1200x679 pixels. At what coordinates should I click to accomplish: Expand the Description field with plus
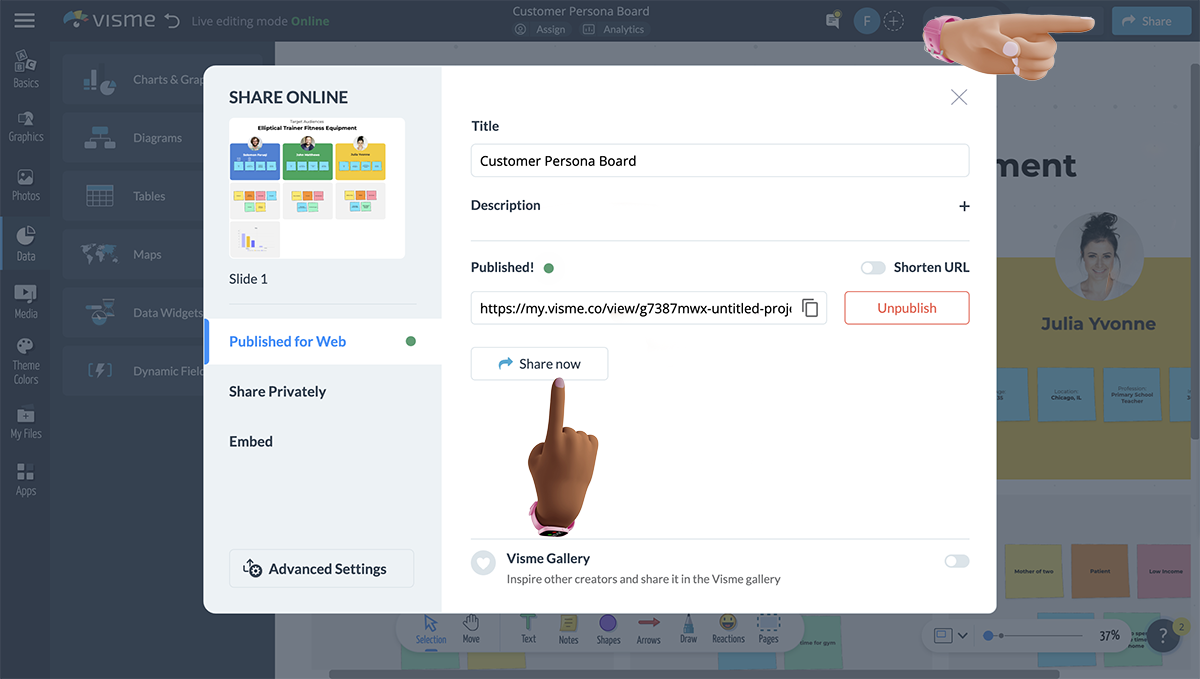(964, 206)
